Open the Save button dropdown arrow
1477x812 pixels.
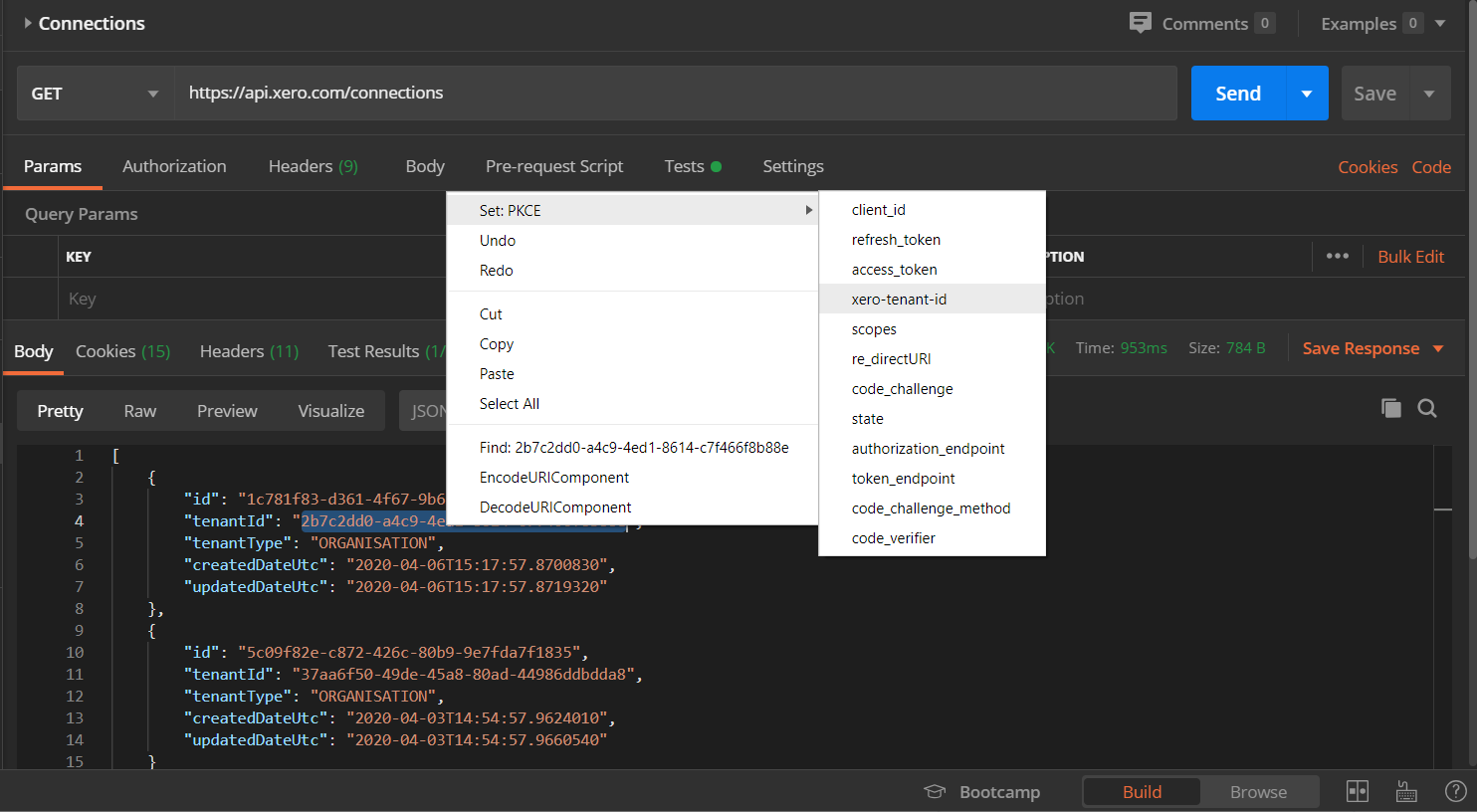(1429, 94)
